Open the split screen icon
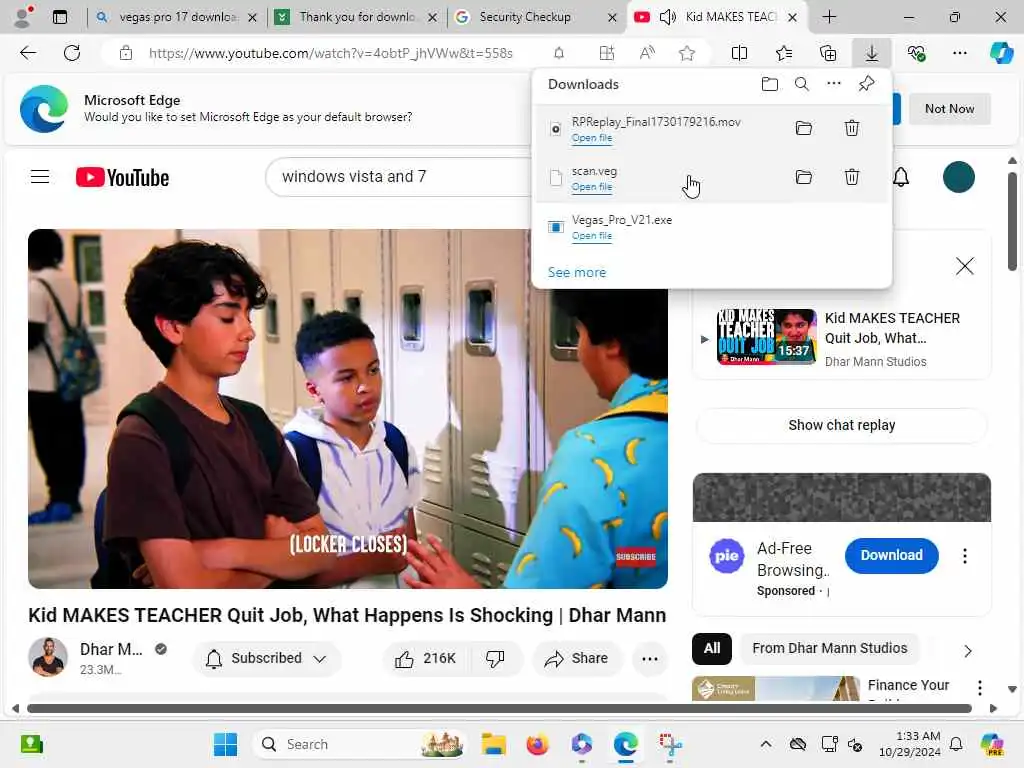 point(739,53)
